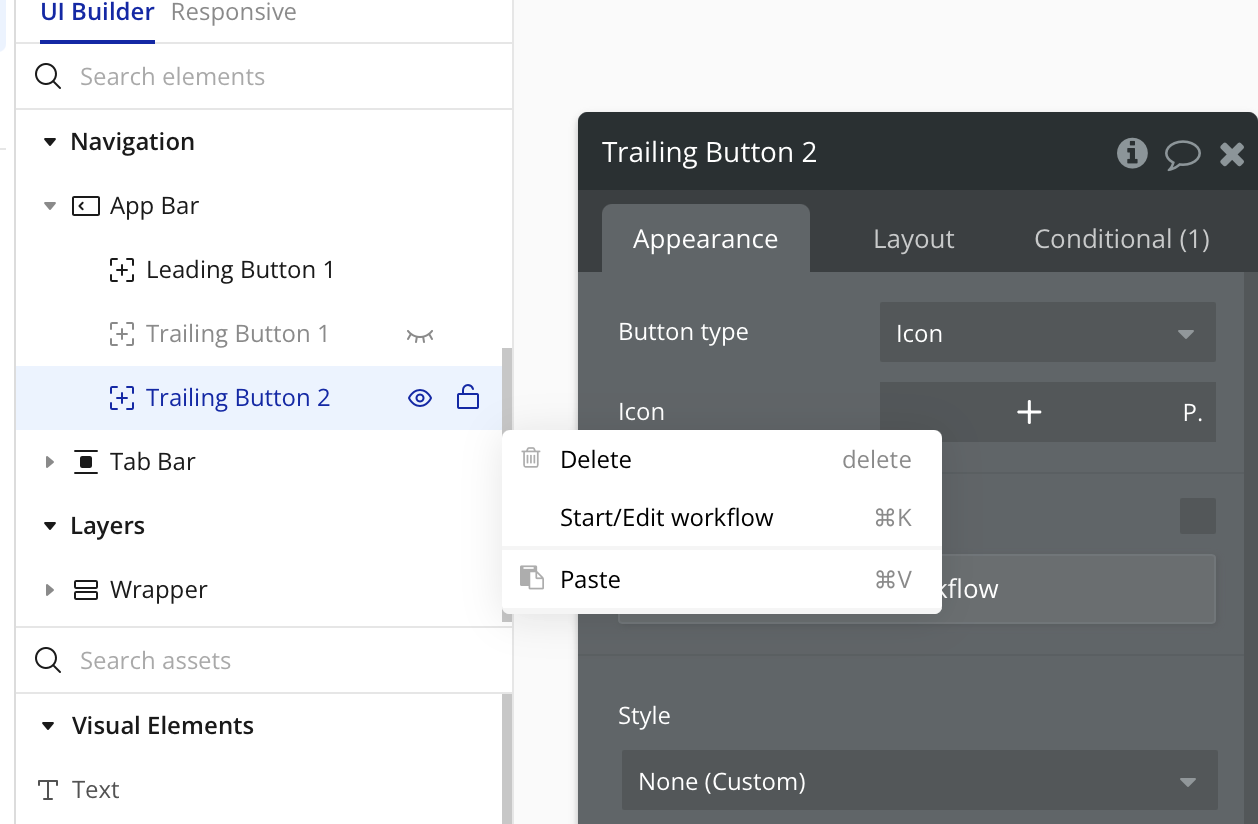Focus the Search elements input
The width and height of the screenshot is (1258, 824).
pyautogui.click(x=264, y=77)
